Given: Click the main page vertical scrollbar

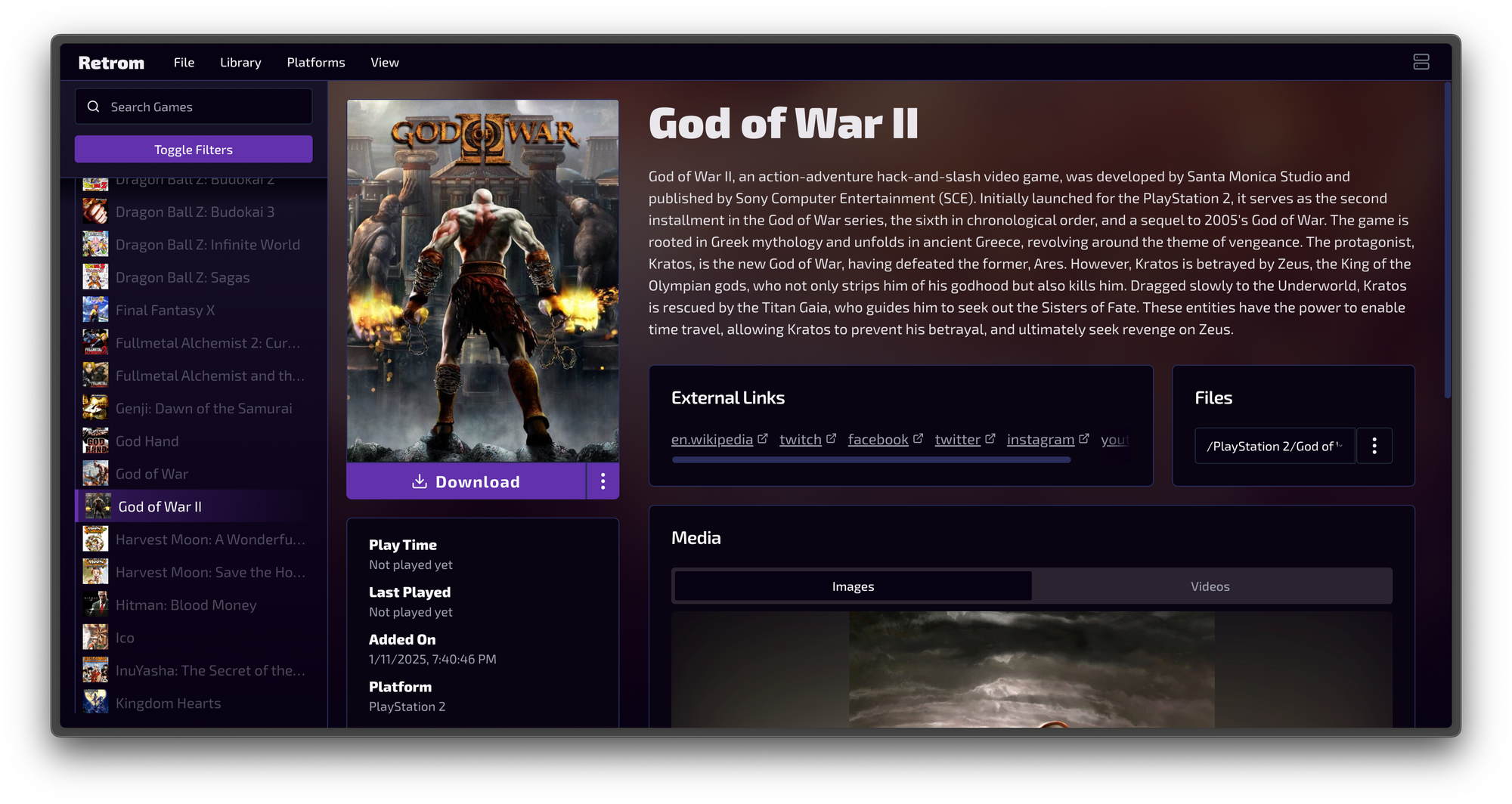Looking at the screenshot, I should (x=1447, y=240).
